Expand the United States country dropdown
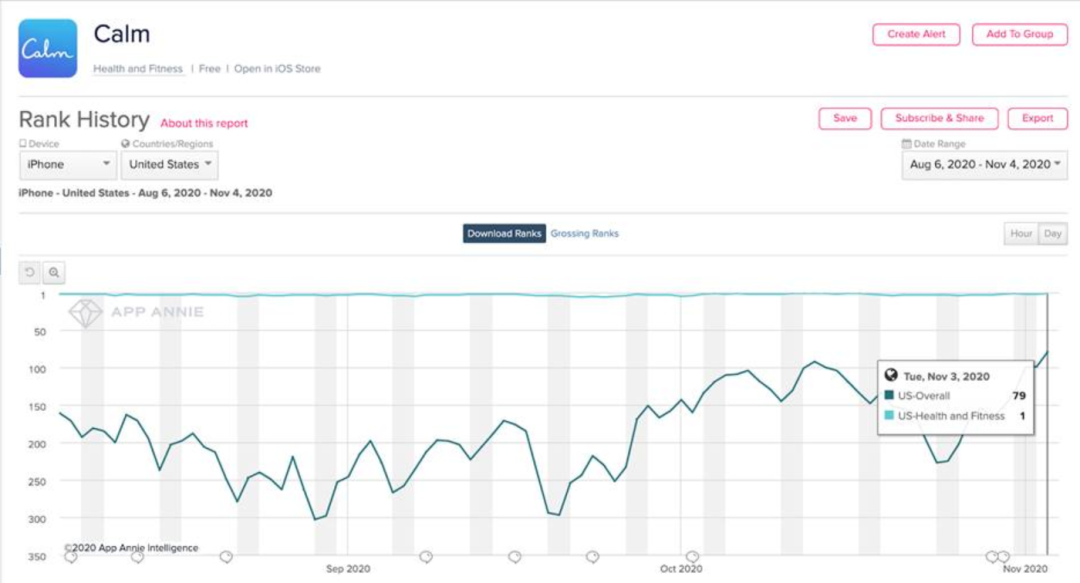 [172, 165]
